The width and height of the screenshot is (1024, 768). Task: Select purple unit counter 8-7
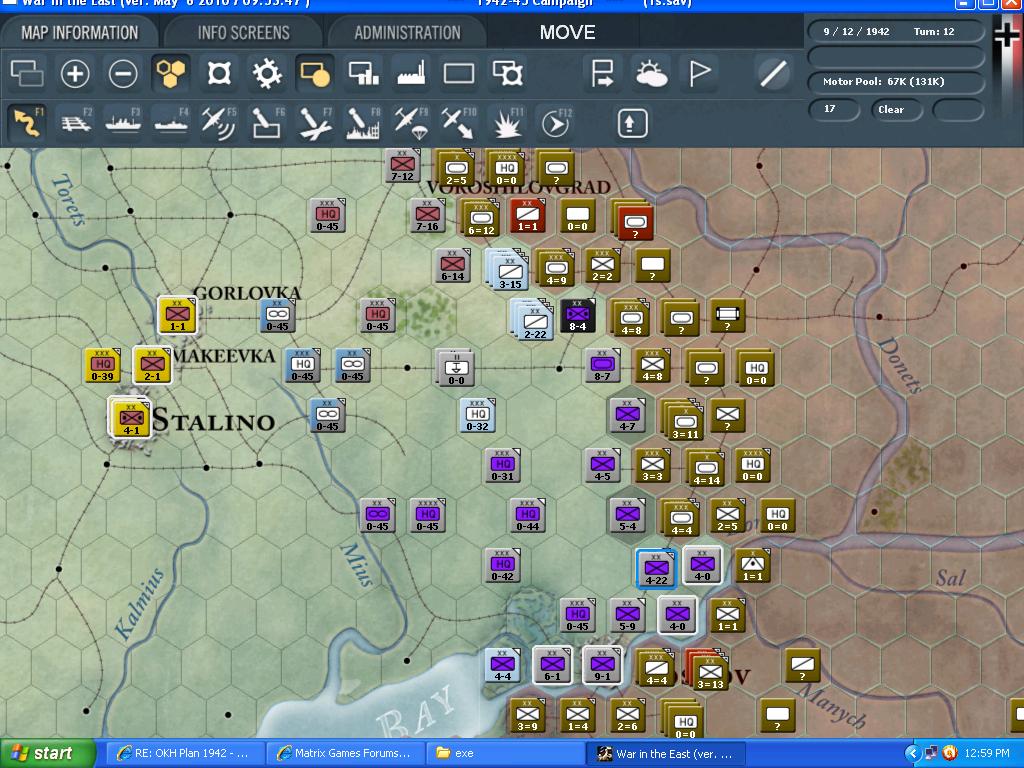coord(602,365)
